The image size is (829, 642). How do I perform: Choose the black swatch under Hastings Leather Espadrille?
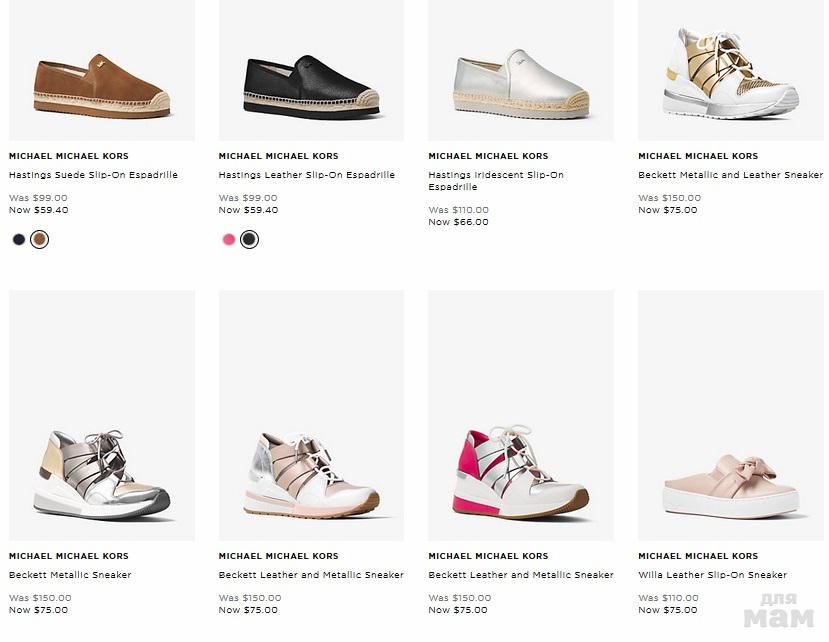click(x=249, y=240)
